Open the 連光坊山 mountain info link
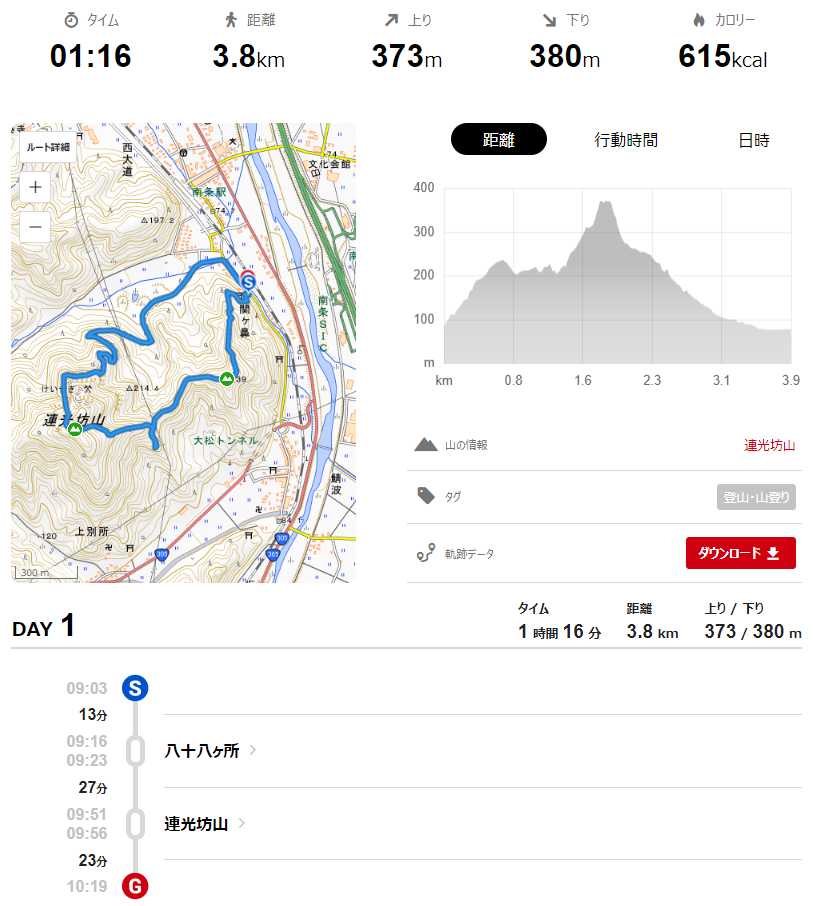 (769, 445)
